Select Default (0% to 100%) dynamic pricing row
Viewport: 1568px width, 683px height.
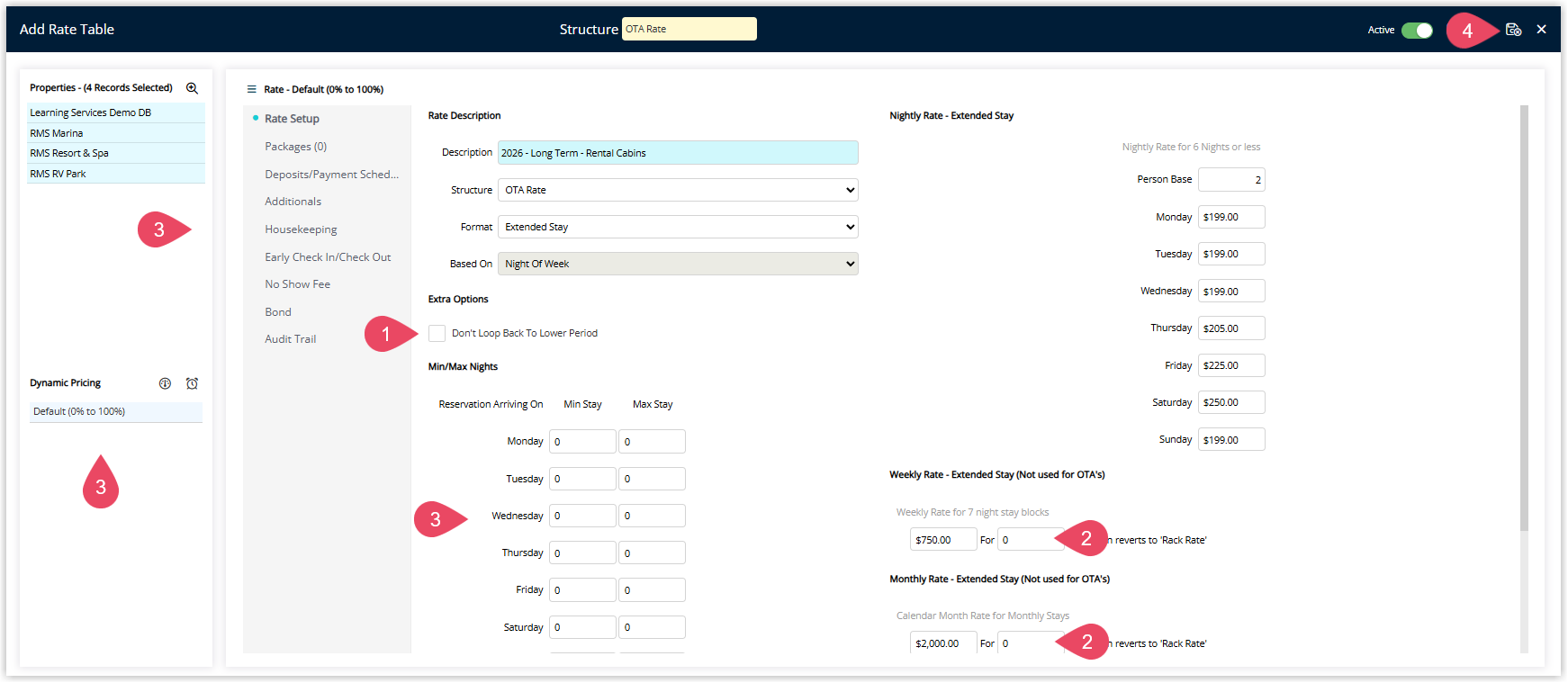pos(116,411)
